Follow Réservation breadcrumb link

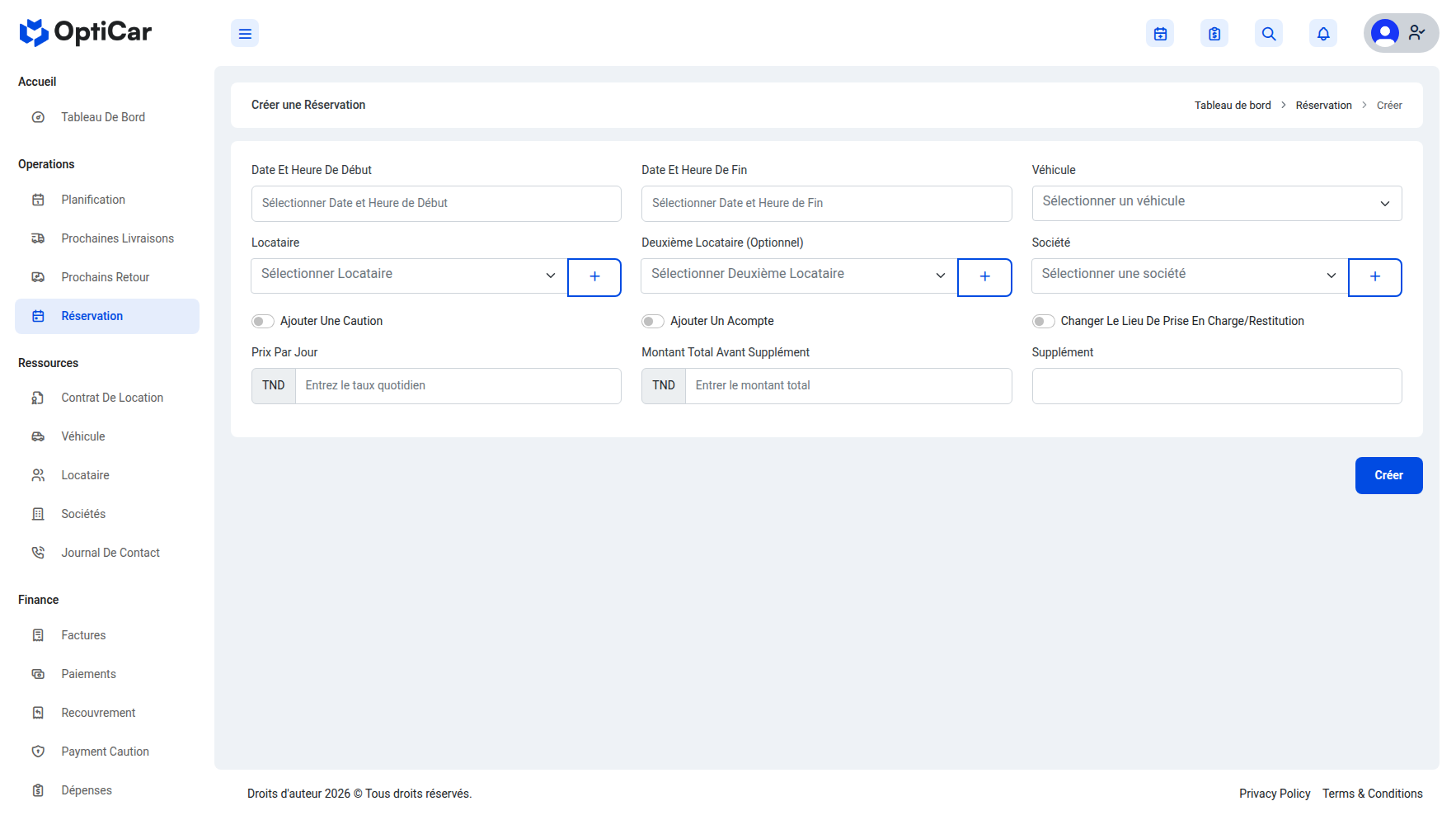[x=1323, y=106]
